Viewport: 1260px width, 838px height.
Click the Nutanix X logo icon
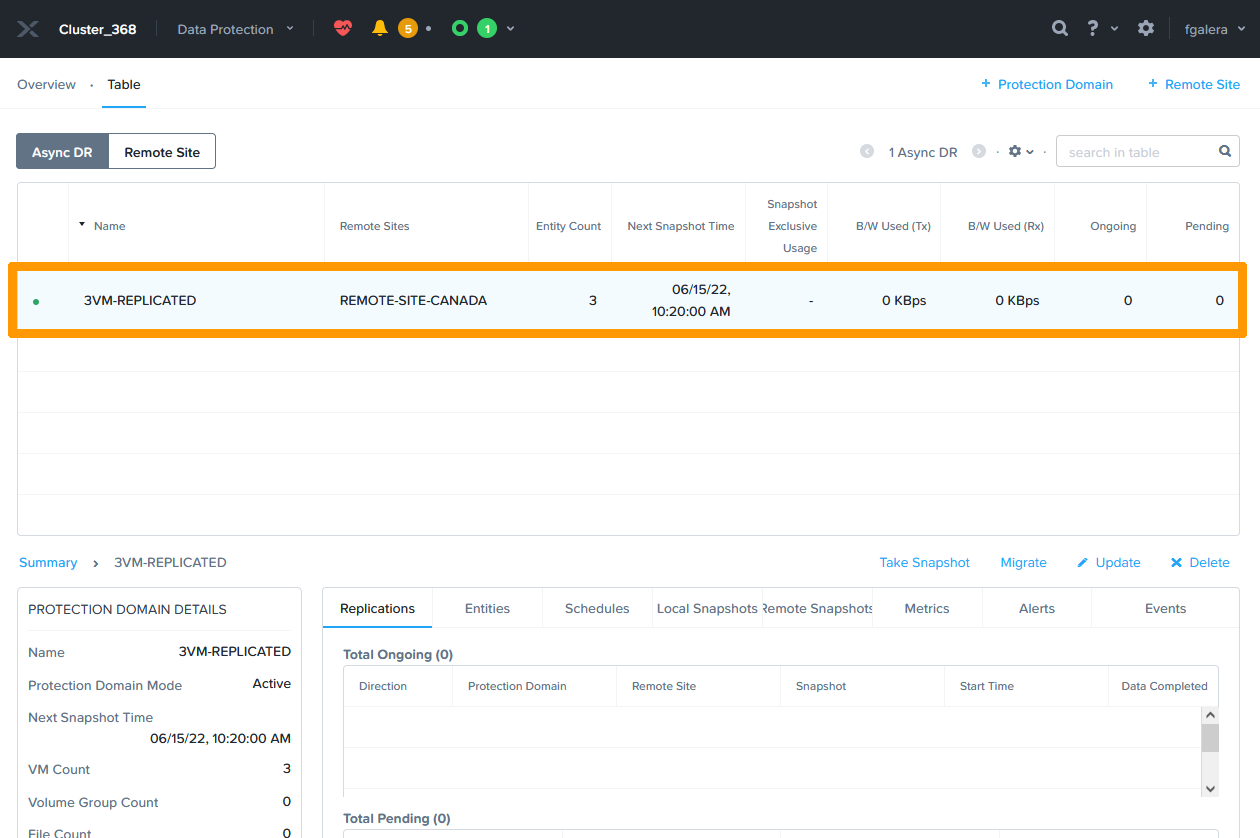(x=28, y=29)
